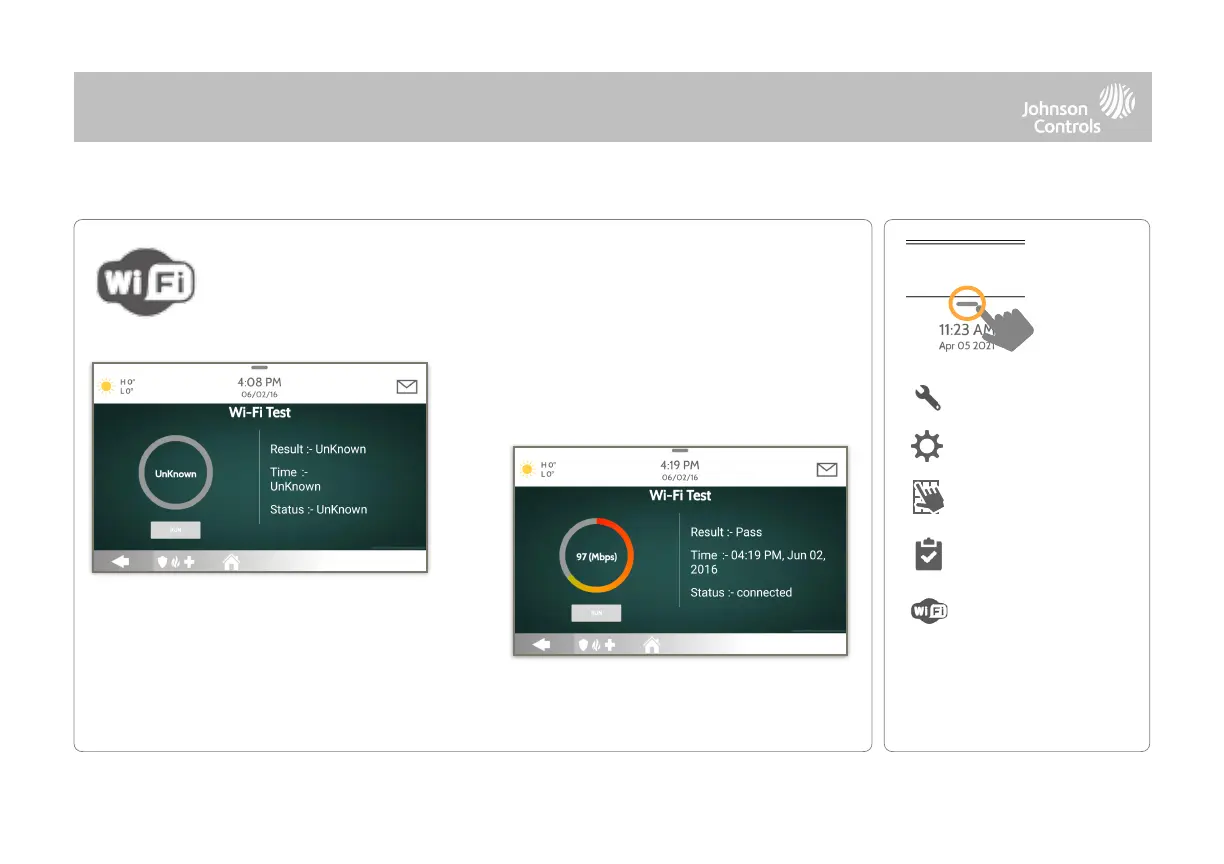Tap the 'Result :- UnKnown' line
The height and width of the screenshot is (864, 1224).
pyautogui.click(x=318, y=449)
